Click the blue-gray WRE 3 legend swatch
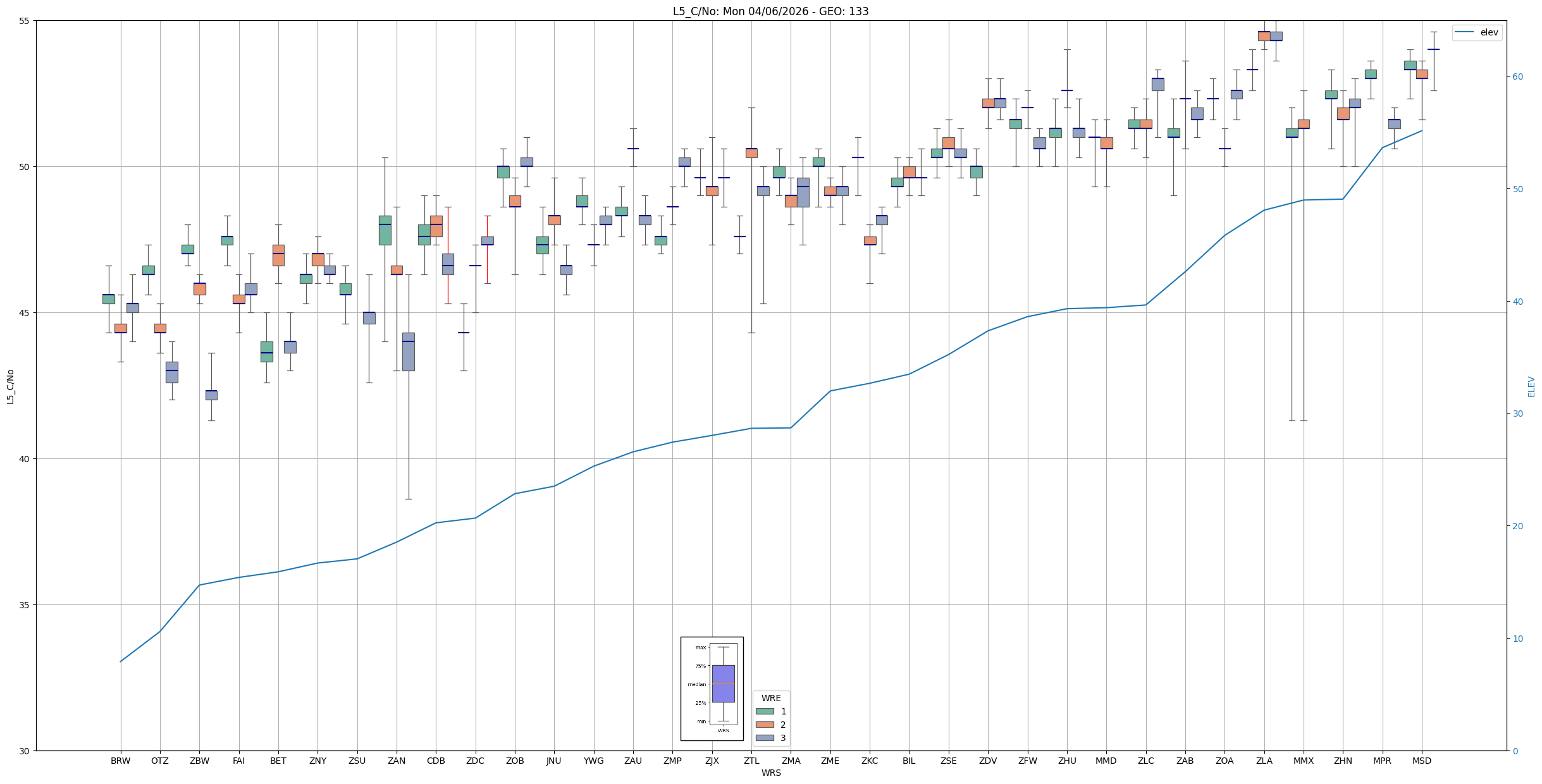The image size is (1542, 784). coord(764,738)
